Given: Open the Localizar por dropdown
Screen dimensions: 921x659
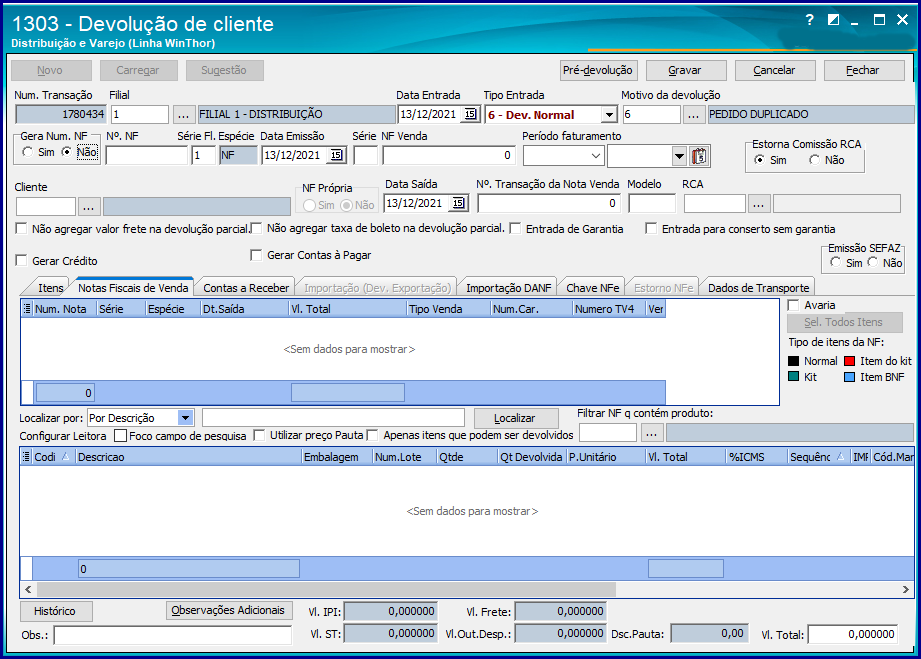Looking at the screenshot, I should (186, 418).
